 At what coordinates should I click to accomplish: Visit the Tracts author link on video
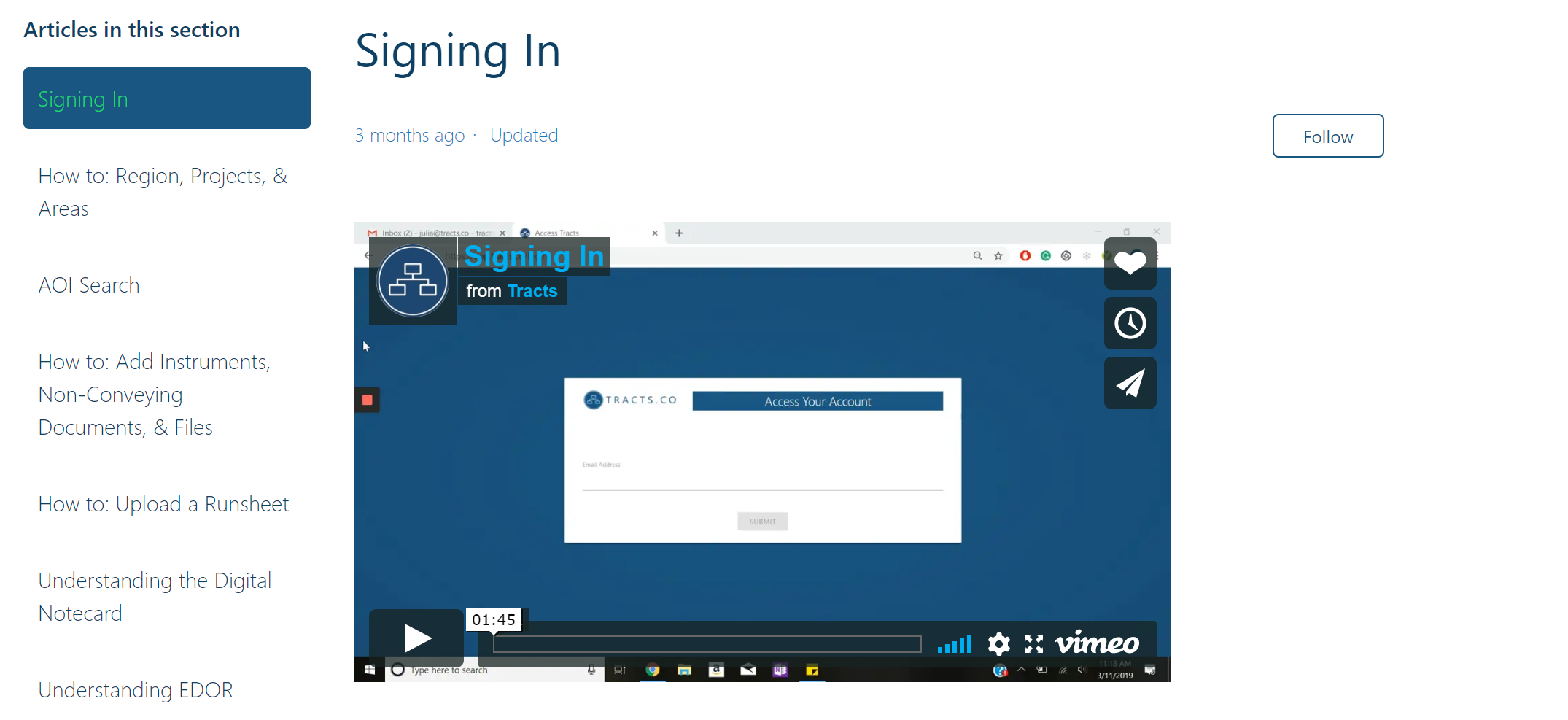coord(532,291)
